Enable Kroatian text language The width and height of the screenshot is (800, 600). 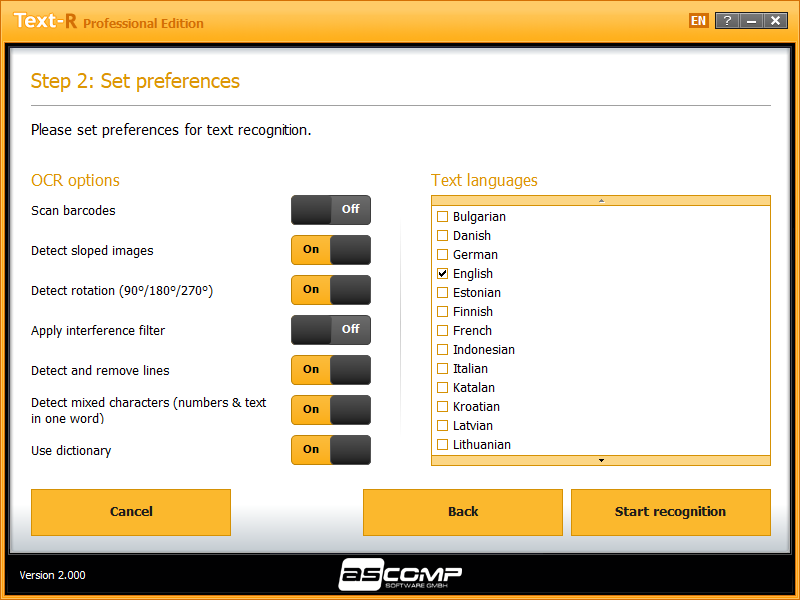point(442,406)
